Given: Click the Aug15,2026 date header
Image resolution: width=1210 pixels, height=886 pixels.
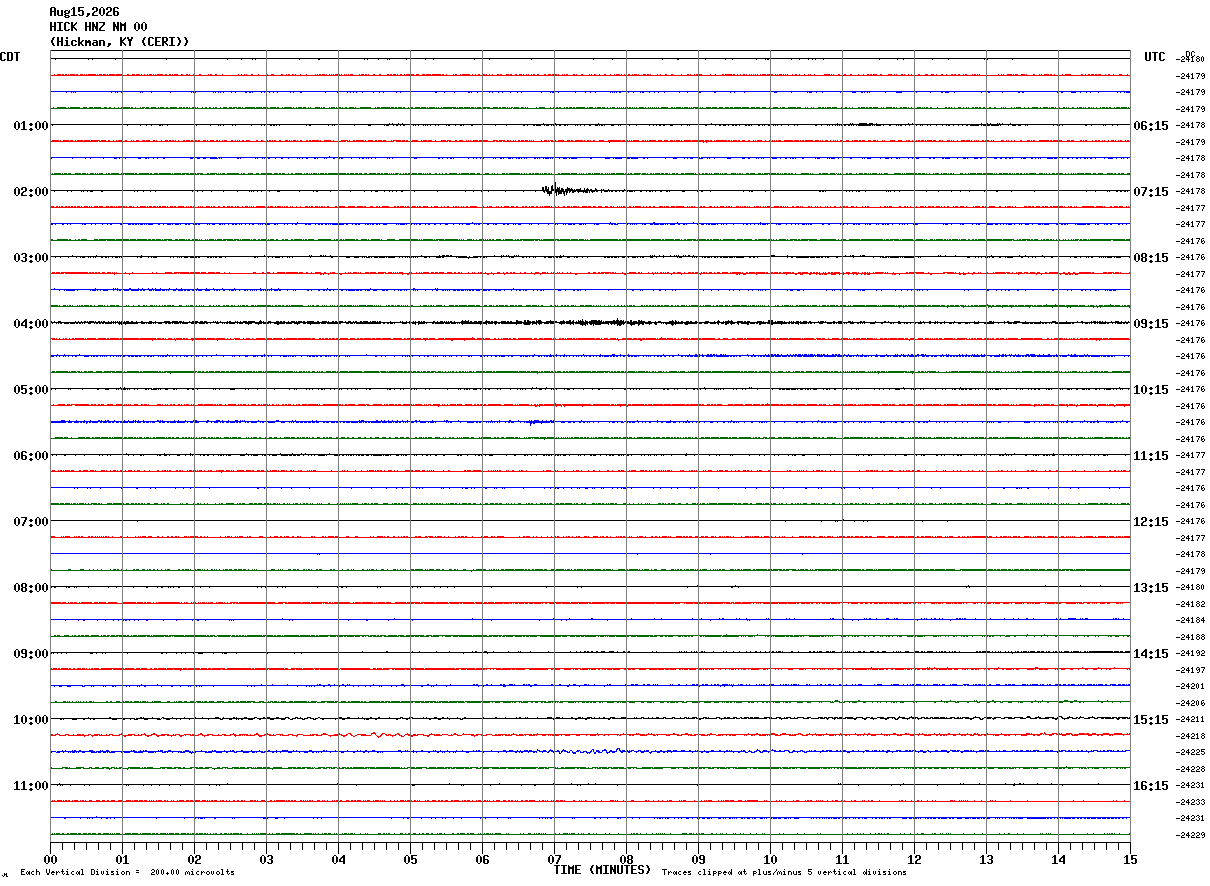Looking at the screenshot, I should (84, 12).
